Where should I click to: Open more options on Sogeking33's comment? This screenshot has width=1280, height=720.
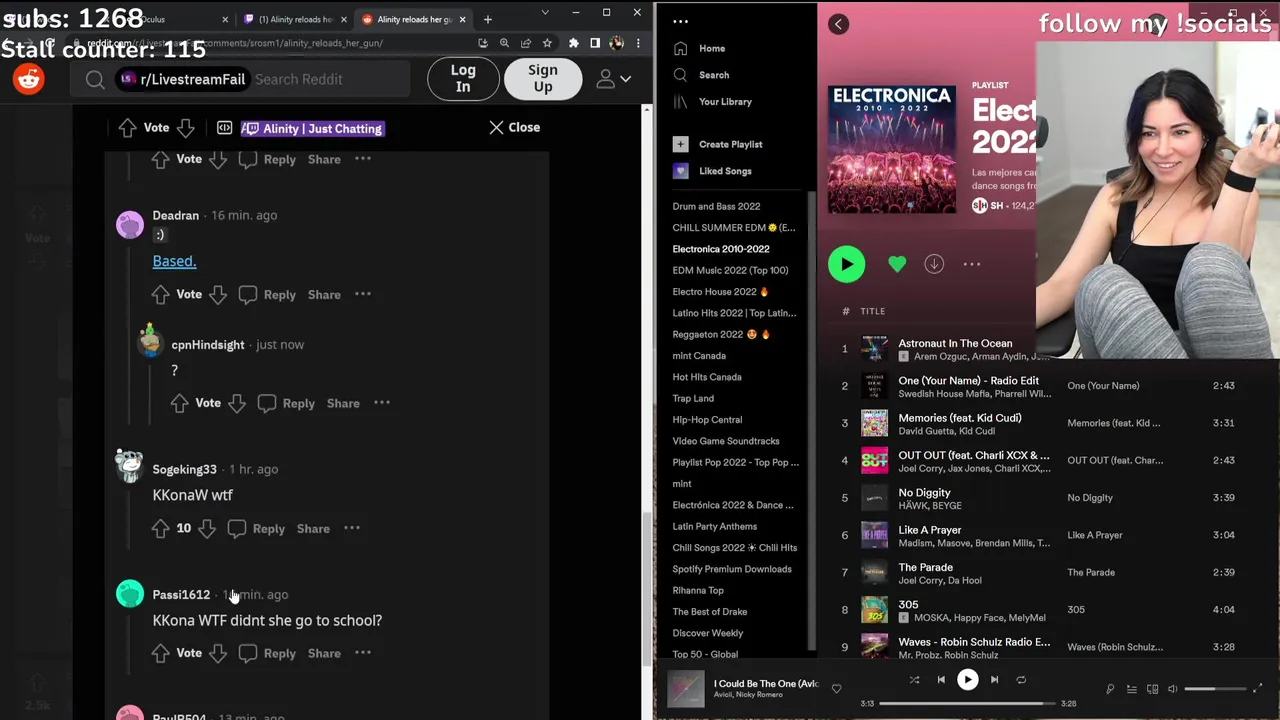(x=352, y=528)
